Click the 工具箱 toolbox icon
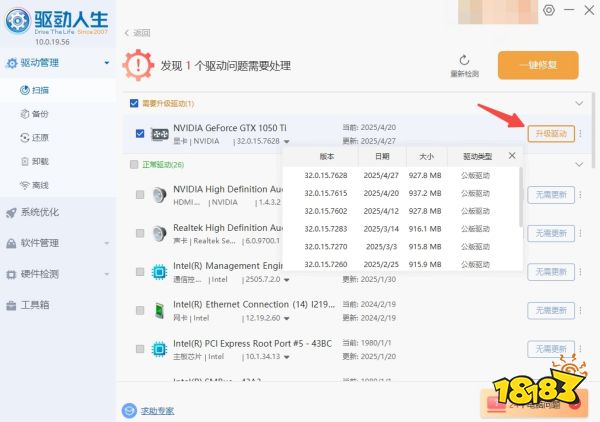Viewport: 600px width, 422px height. point(11,305)
